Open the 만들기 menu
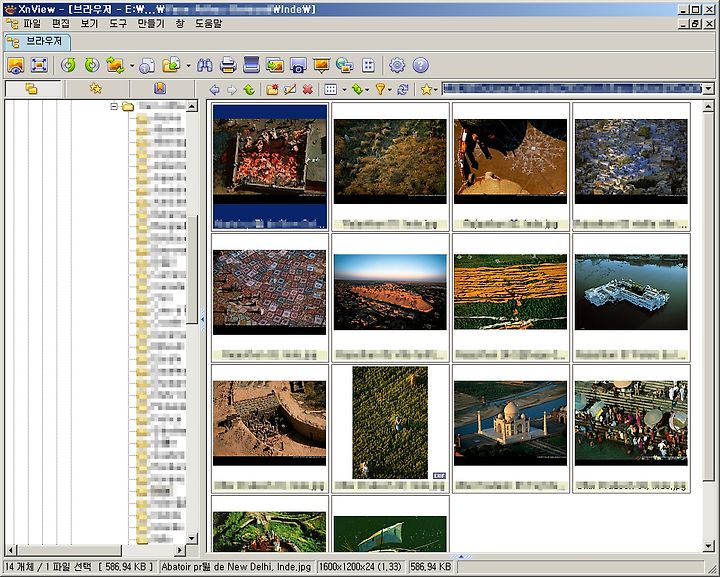Image resolution: width=720 pixels, height=577 pixels. [151, 23]
